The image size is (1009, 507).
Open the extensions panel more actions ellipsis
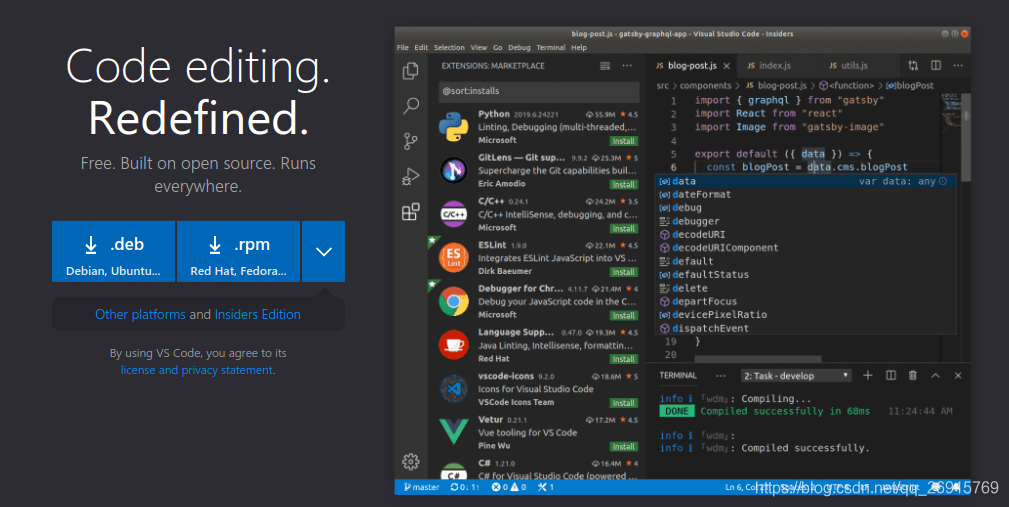(x=627, y=66)
